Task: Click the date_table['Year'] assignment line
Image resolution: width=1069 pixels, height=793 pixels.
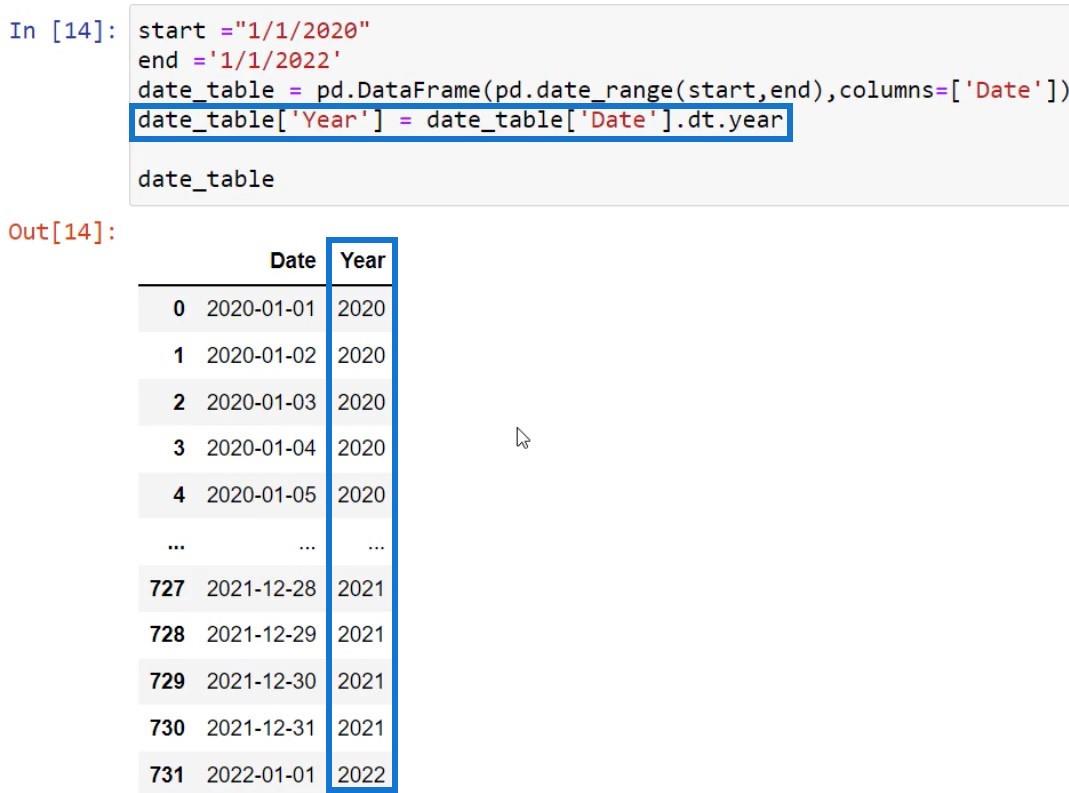Action: [460, 121]
